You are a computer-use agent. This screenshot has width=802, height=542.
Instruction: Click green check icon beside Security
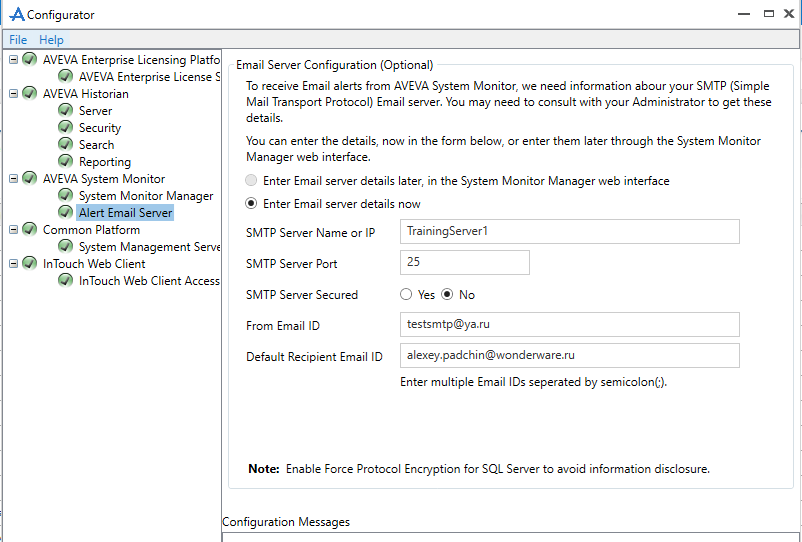pos(65,127)
